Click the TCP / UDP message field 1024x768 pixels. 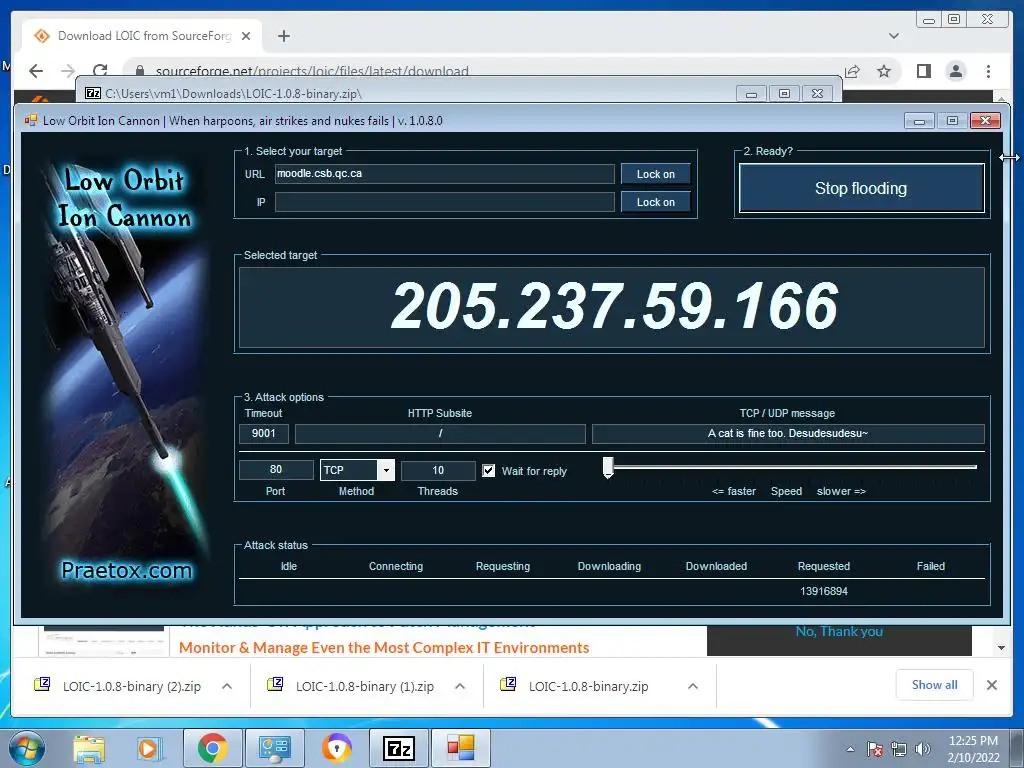click(x=788, y=434)
